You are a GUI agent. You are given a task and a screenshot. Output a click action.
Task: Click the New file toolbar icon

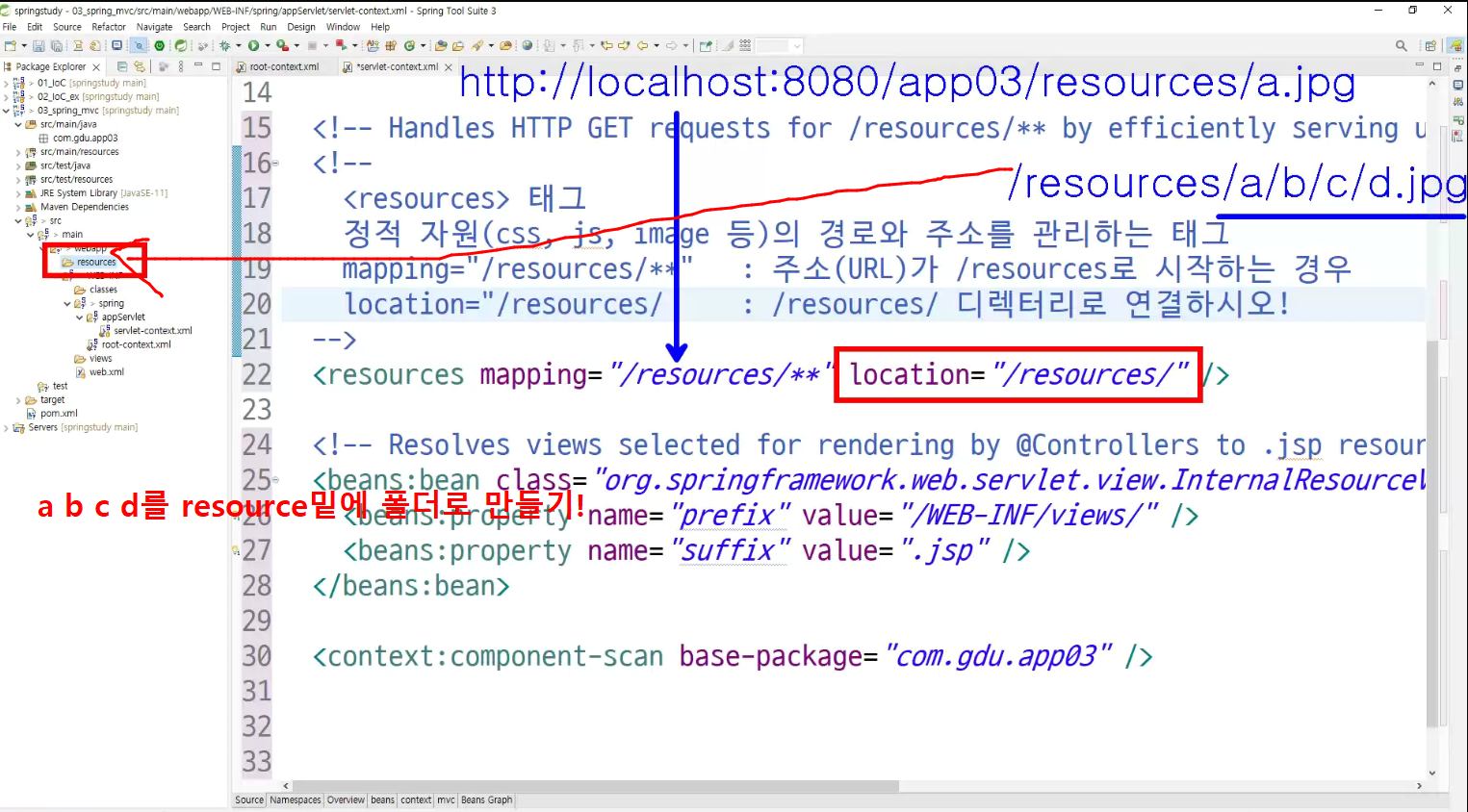pos(10,45)
